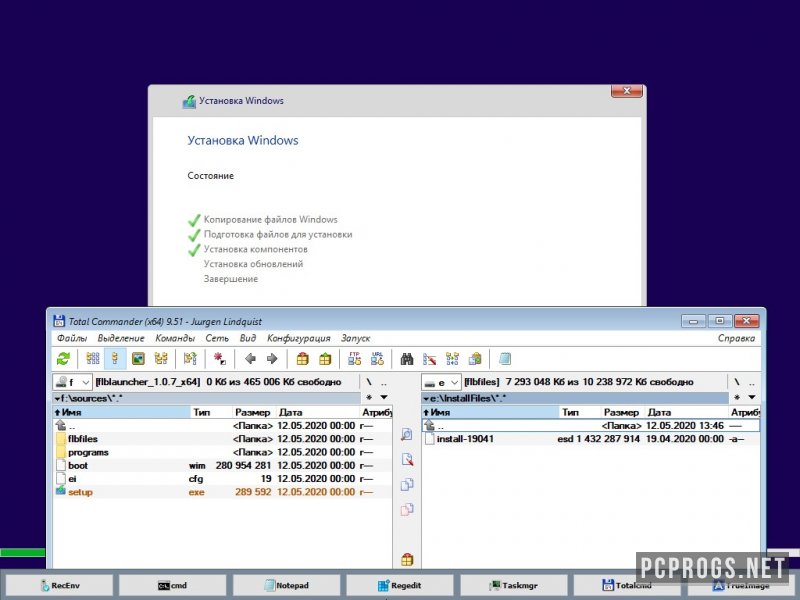Launch Regedit from the bottom bar

[x=400, y=585]
